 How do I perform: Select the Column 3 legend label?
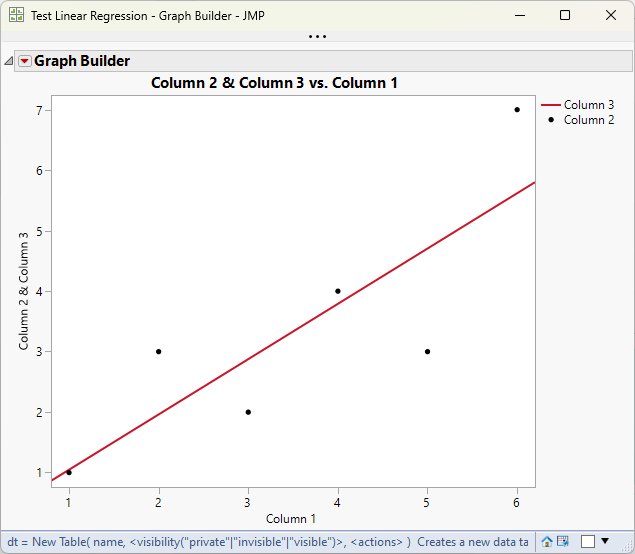pos(589,105)
